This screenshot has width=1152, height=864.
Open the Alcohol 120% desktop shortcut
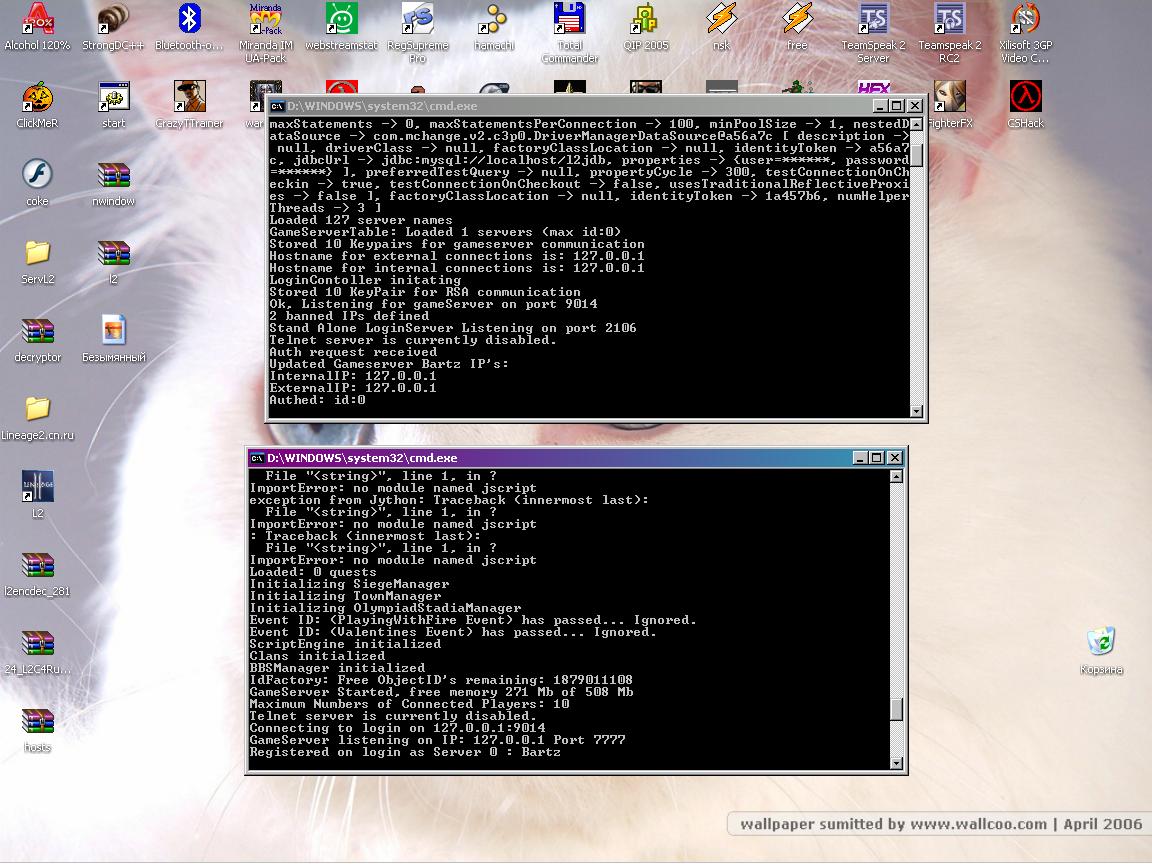pos(37,20)
